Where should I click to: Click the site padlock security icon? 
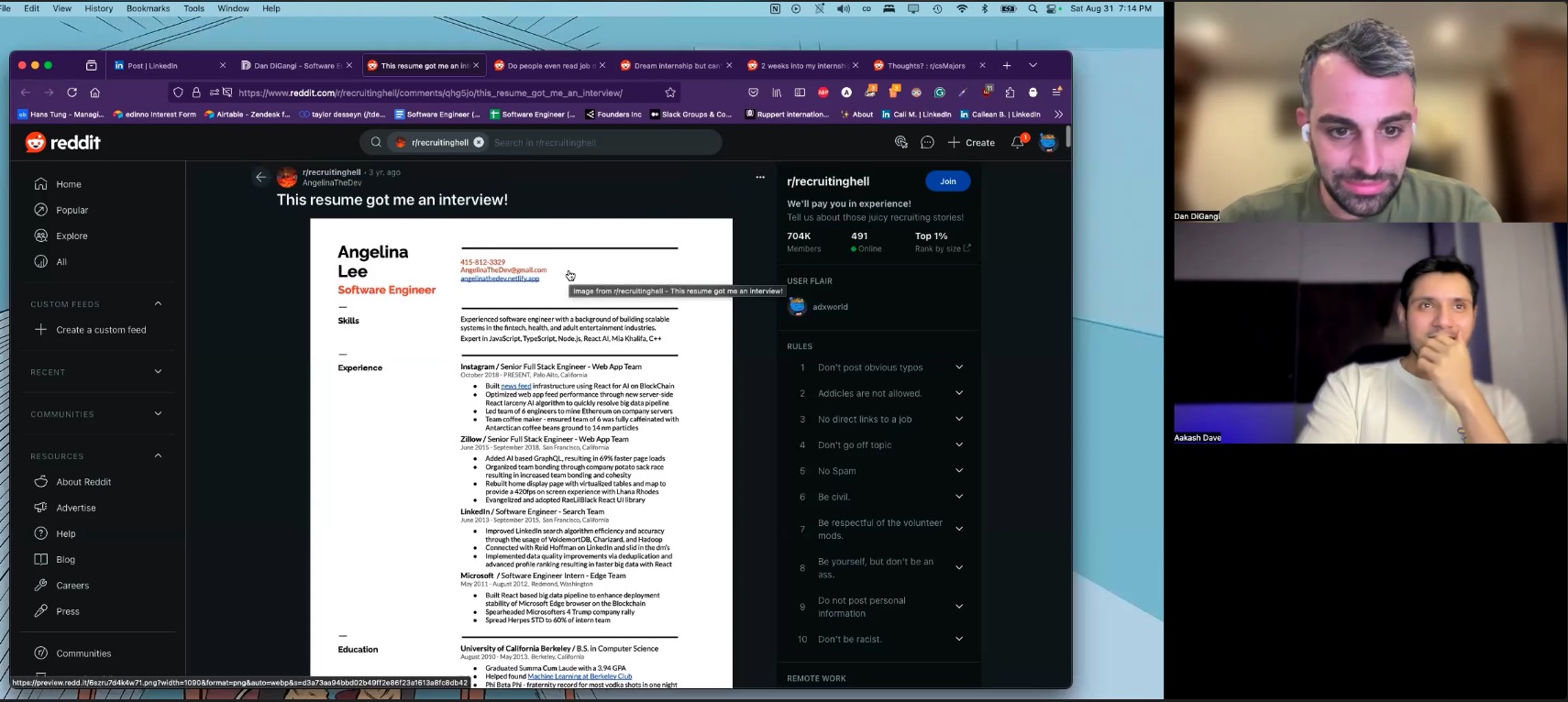[196, 93]
